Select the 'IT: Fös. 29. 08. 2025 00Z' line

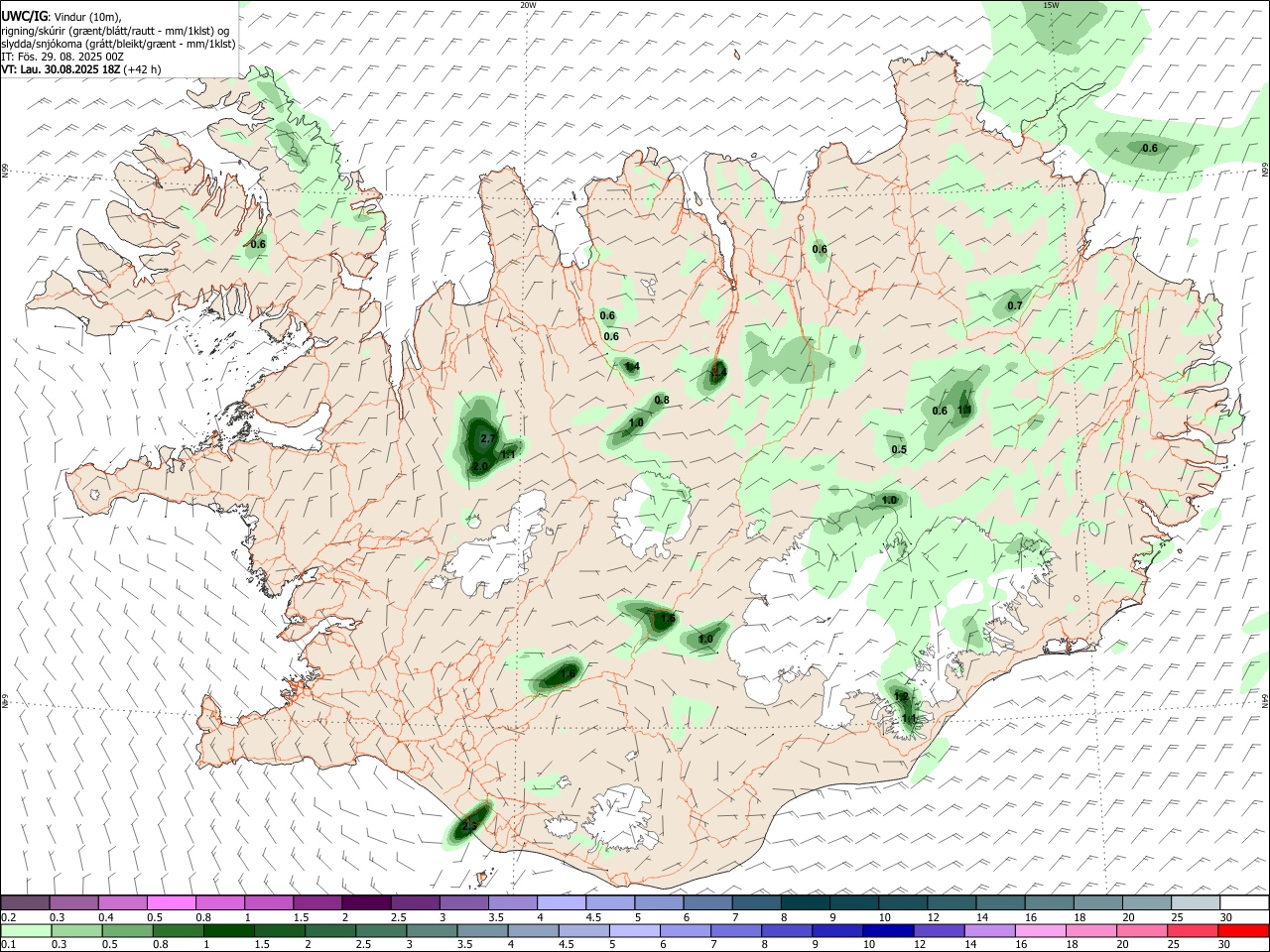[63, 57]
